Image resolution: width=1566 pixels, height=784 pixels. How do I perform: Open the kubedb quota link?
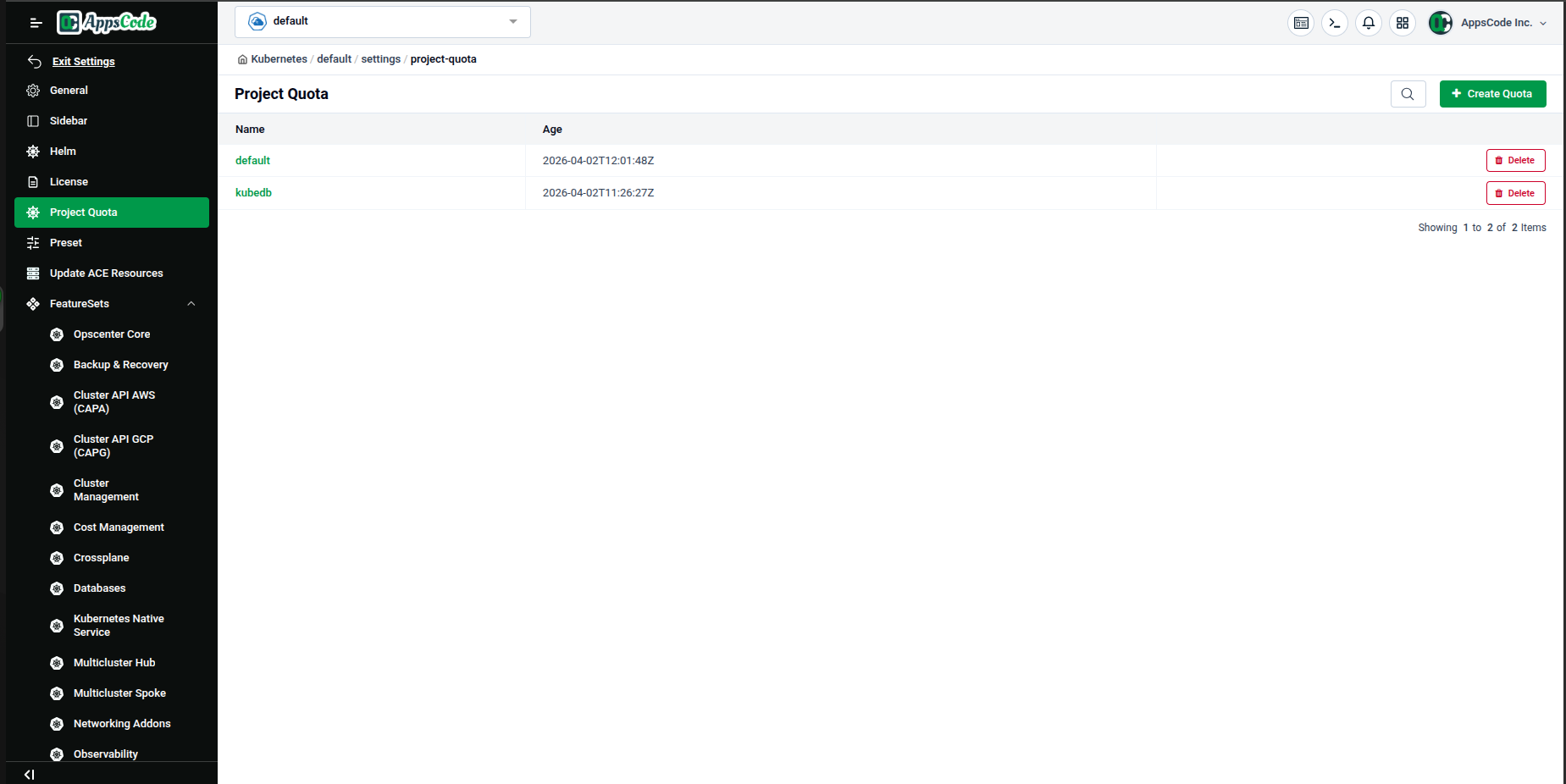click(253, 192)
